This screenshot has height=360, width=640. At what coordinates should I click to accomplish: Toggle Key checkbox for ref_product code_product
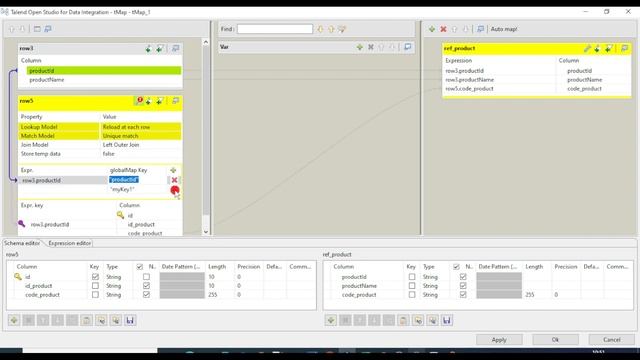[412, 295]
